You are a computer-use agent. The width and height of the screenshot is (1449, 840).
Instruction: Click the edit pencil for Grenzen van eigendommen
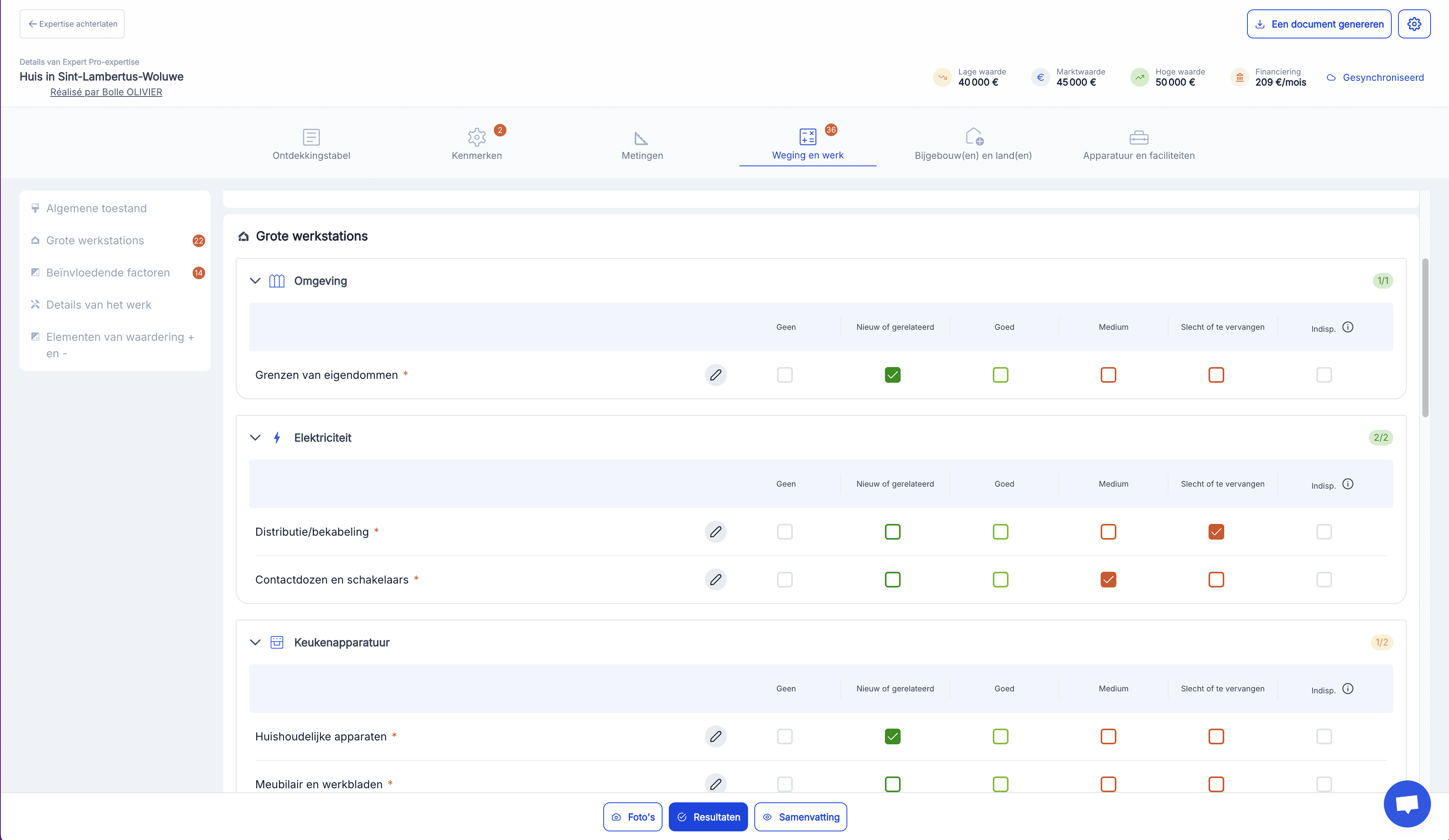coord(715,375)
